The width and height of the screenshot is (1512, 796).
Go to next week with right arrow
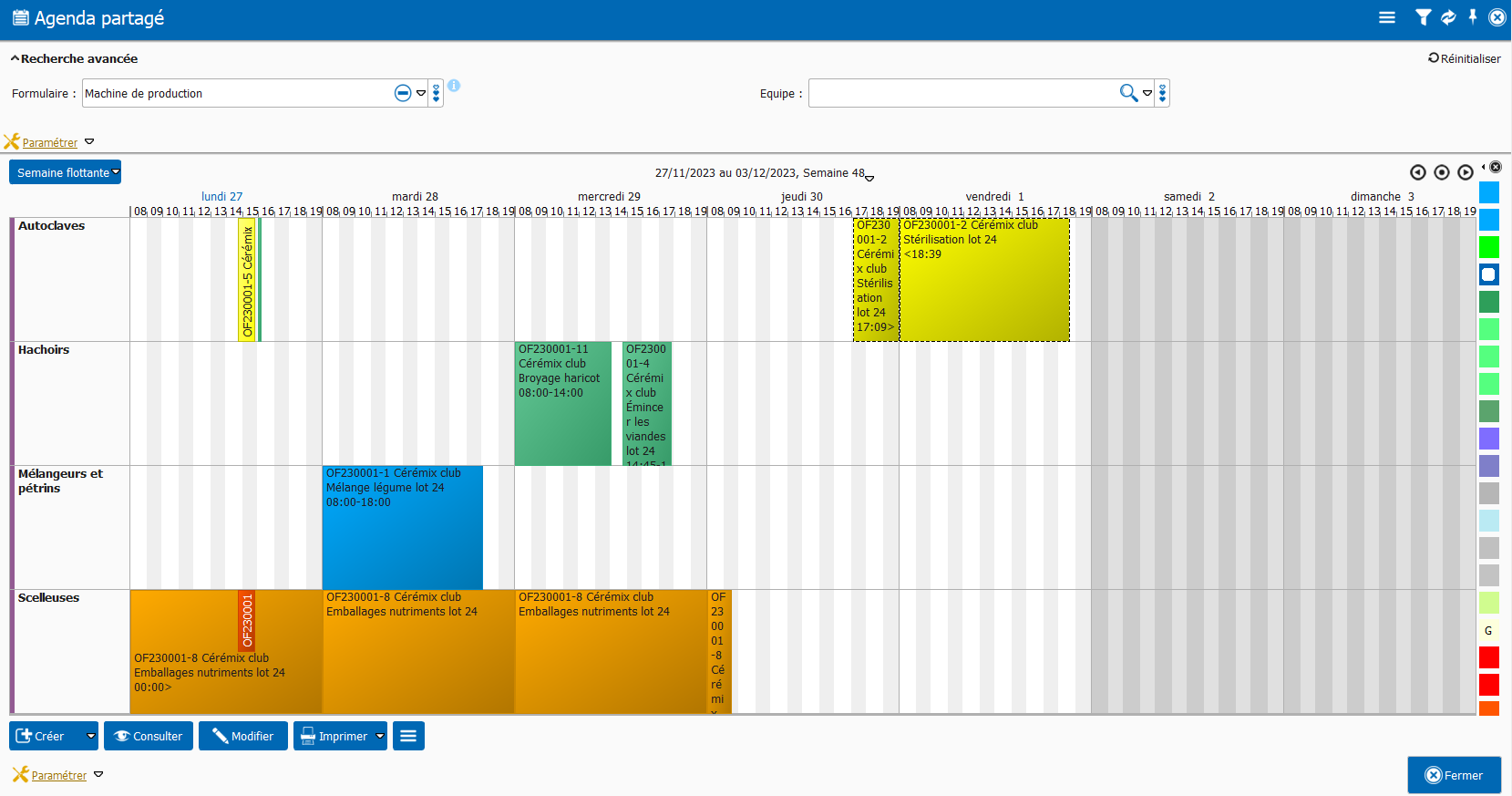tap(1466, 172)
